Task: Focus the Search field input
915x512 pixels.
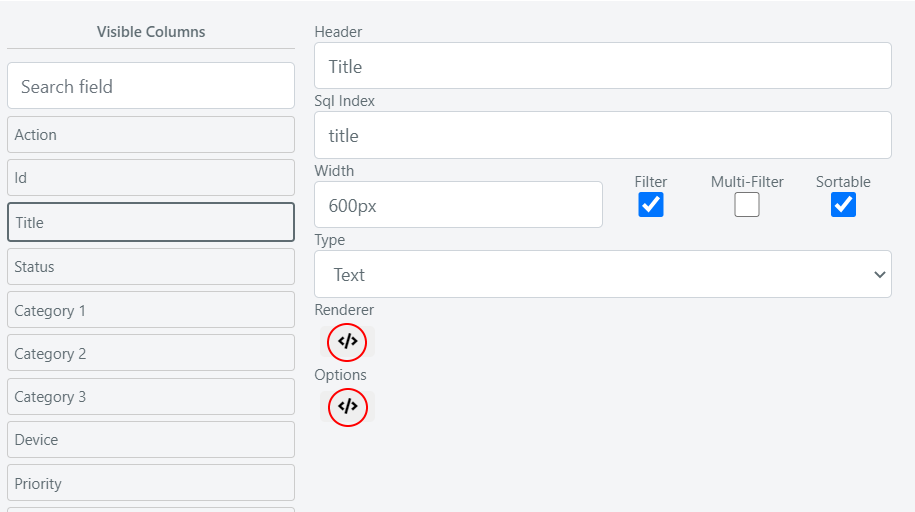Action: [x=151, y=86]
